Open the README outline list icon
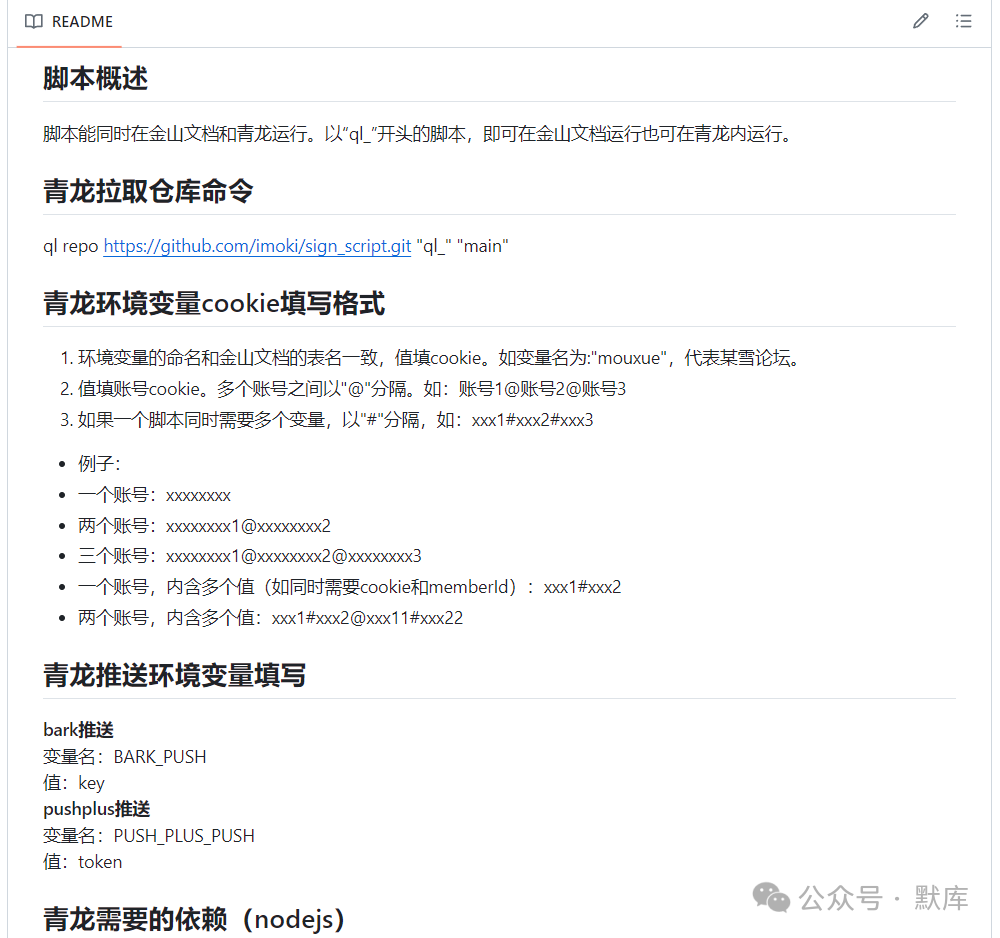The width and height of the screenshot is (1000, 938). [x=963, y=22]
